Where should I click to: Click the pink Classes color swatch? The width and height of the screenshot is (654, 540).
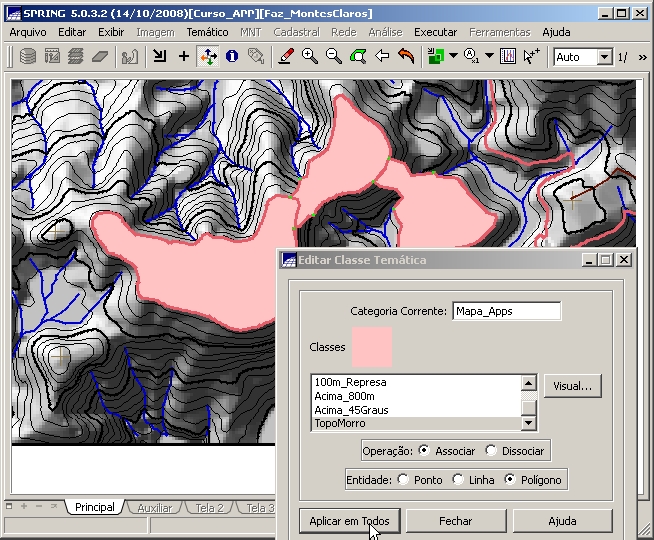click(371, 347)
